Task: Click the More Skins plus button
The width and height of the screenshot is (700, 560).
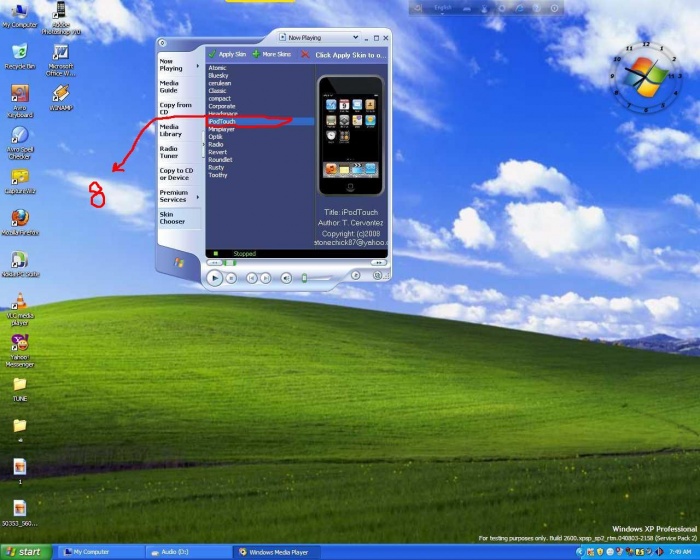Action: 271,54
